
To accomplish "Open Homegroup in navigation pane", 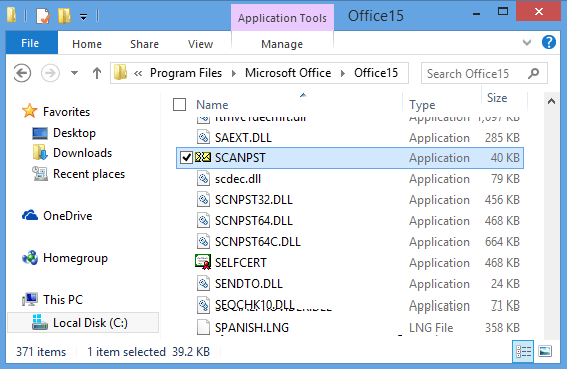I will click(75, 258).
